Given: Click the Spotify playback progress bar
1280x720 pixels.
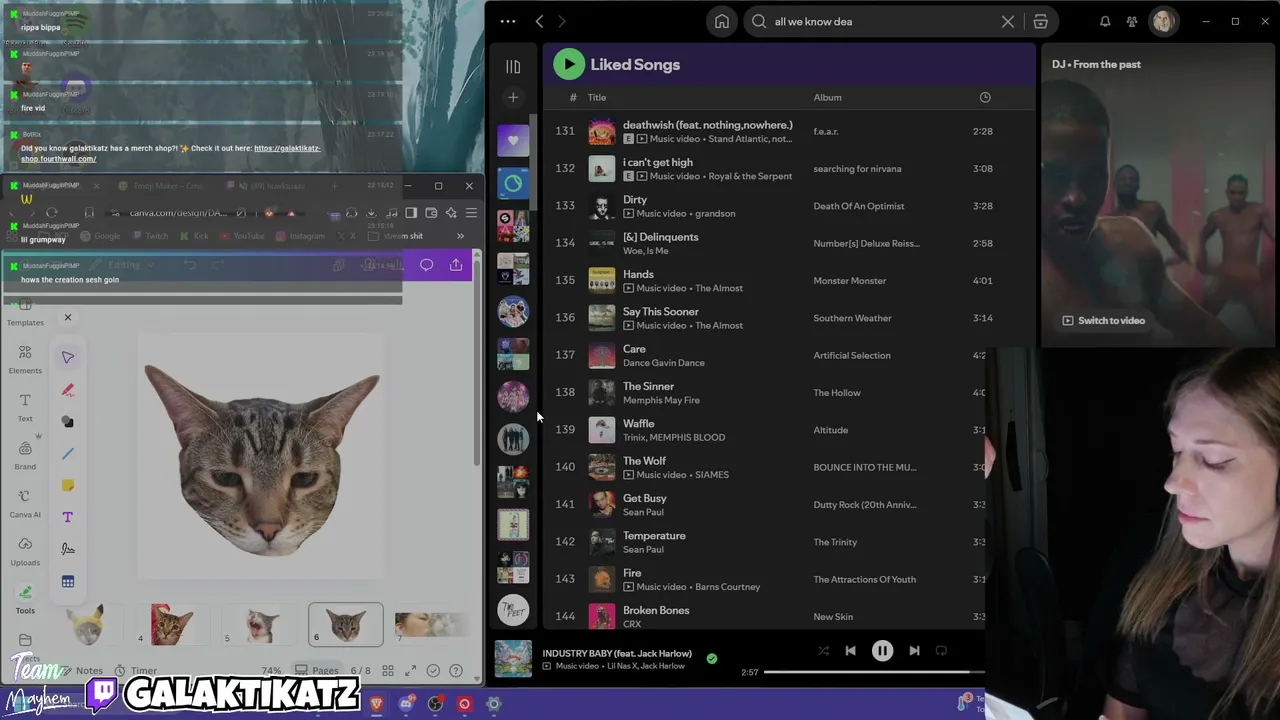Looking at the screenshot, I should point(875,672).
